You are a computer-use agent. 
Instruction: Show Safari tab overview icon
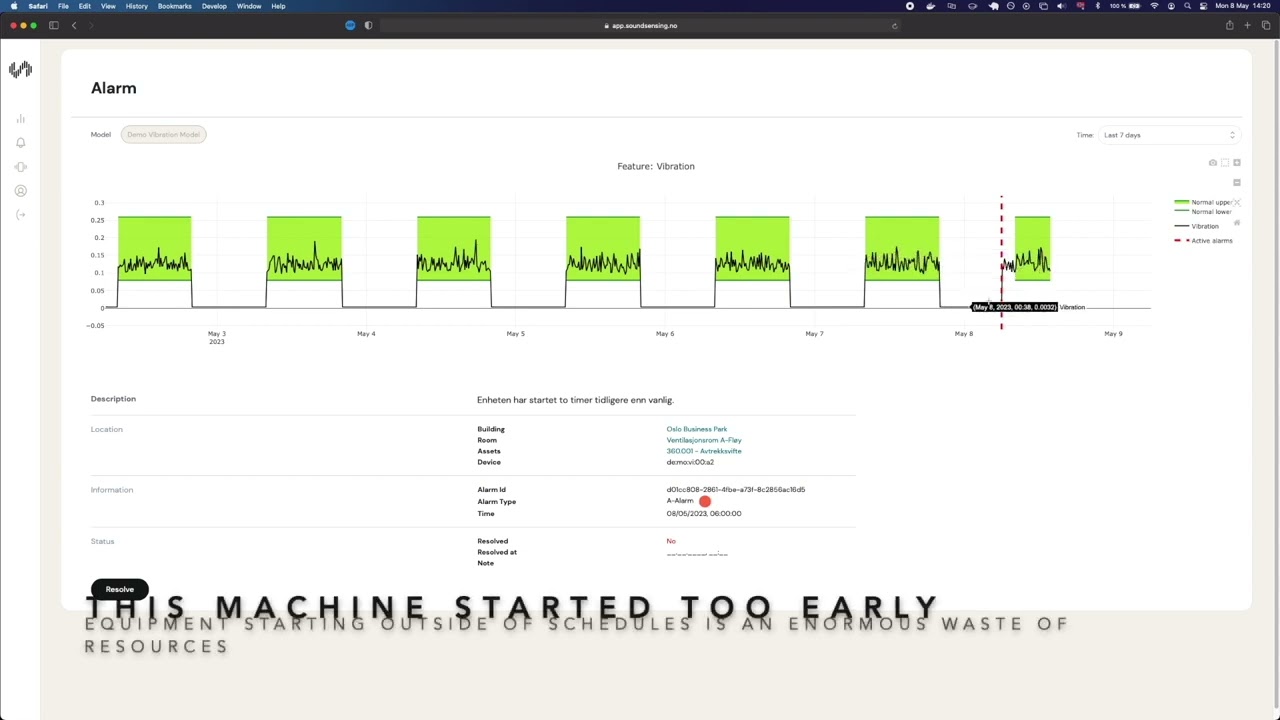pyautogui.click(x=1265, y=25)
